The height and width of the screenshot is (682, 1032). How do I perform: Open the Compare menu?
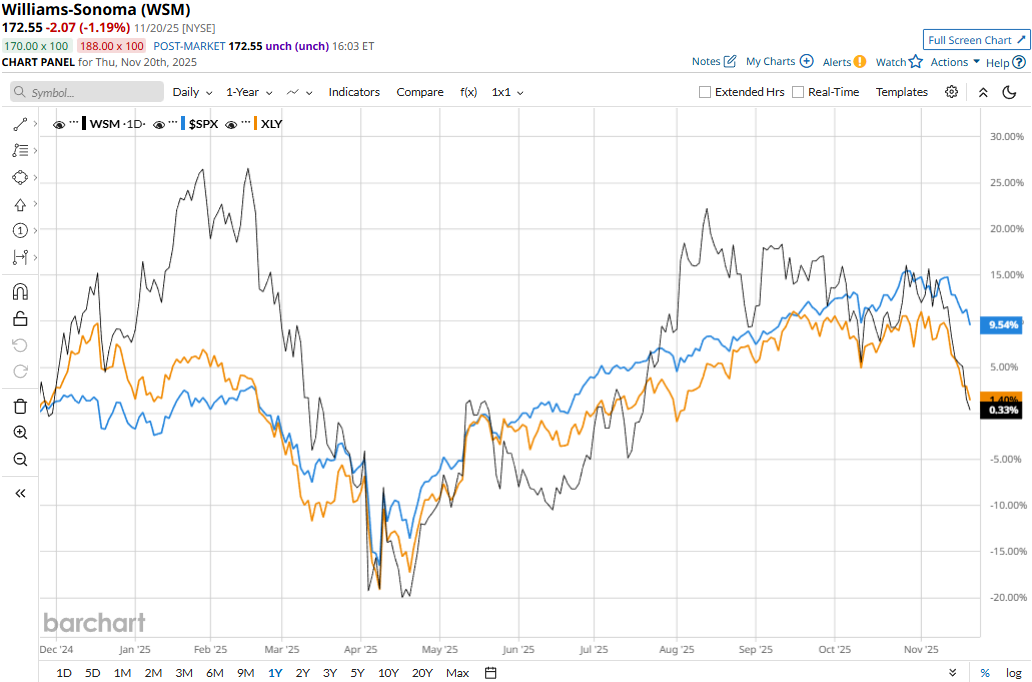point(420,92)
